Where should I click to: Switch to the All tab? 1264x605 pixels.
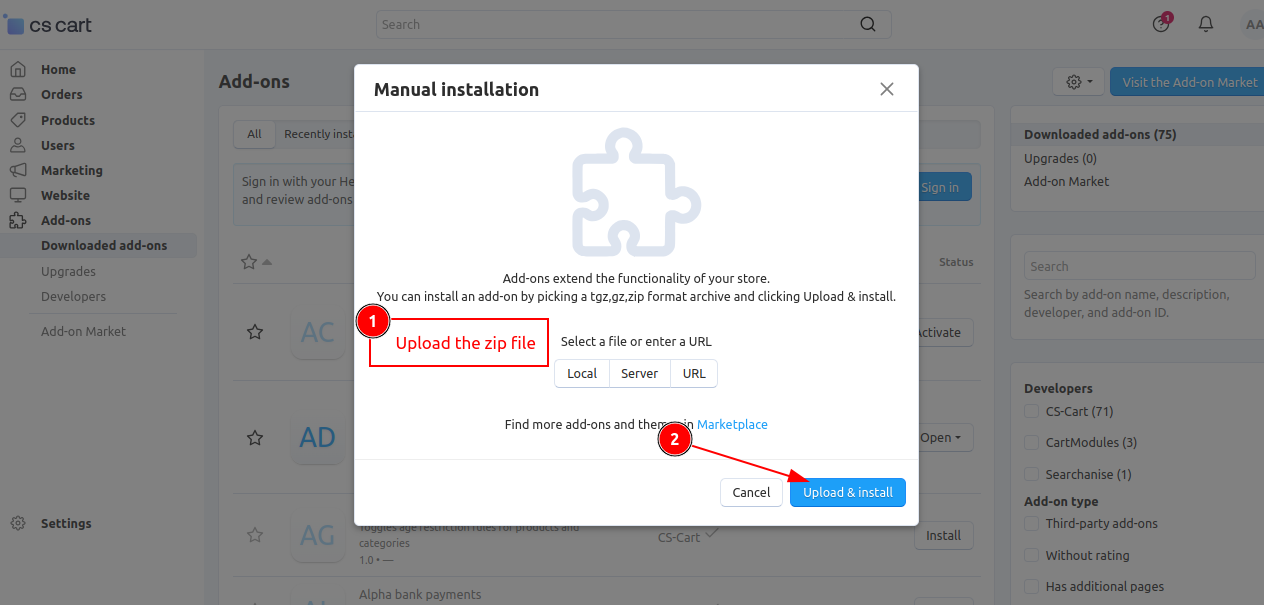[x=254, y=133]
